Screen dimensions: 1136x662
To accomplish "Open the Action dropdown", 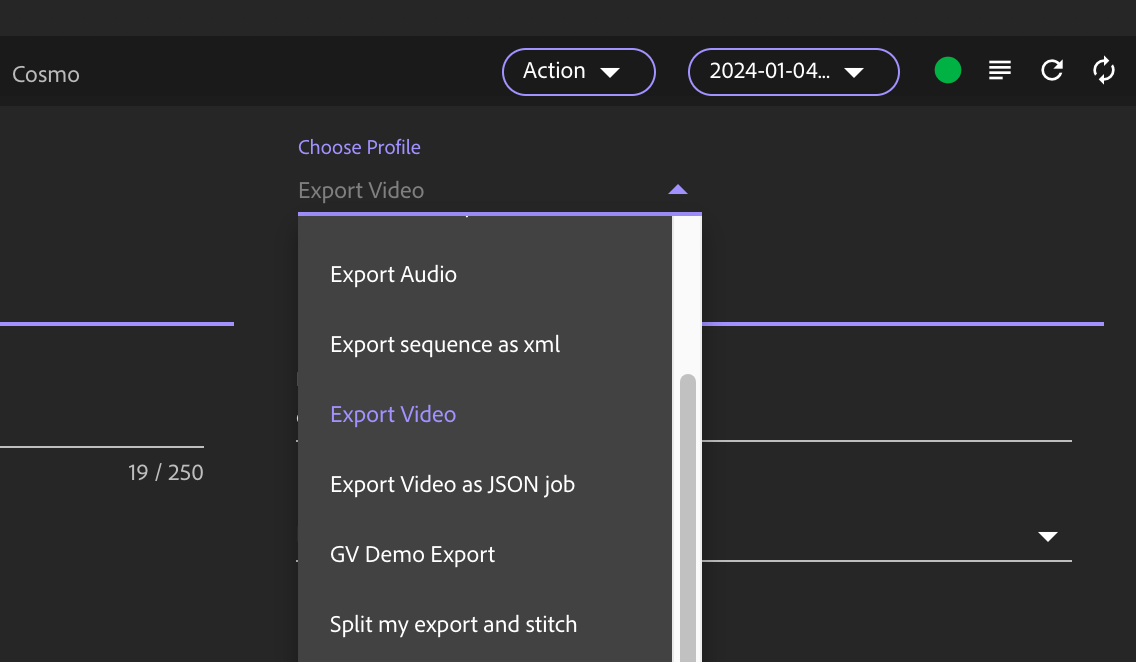I will click(578, 72).
